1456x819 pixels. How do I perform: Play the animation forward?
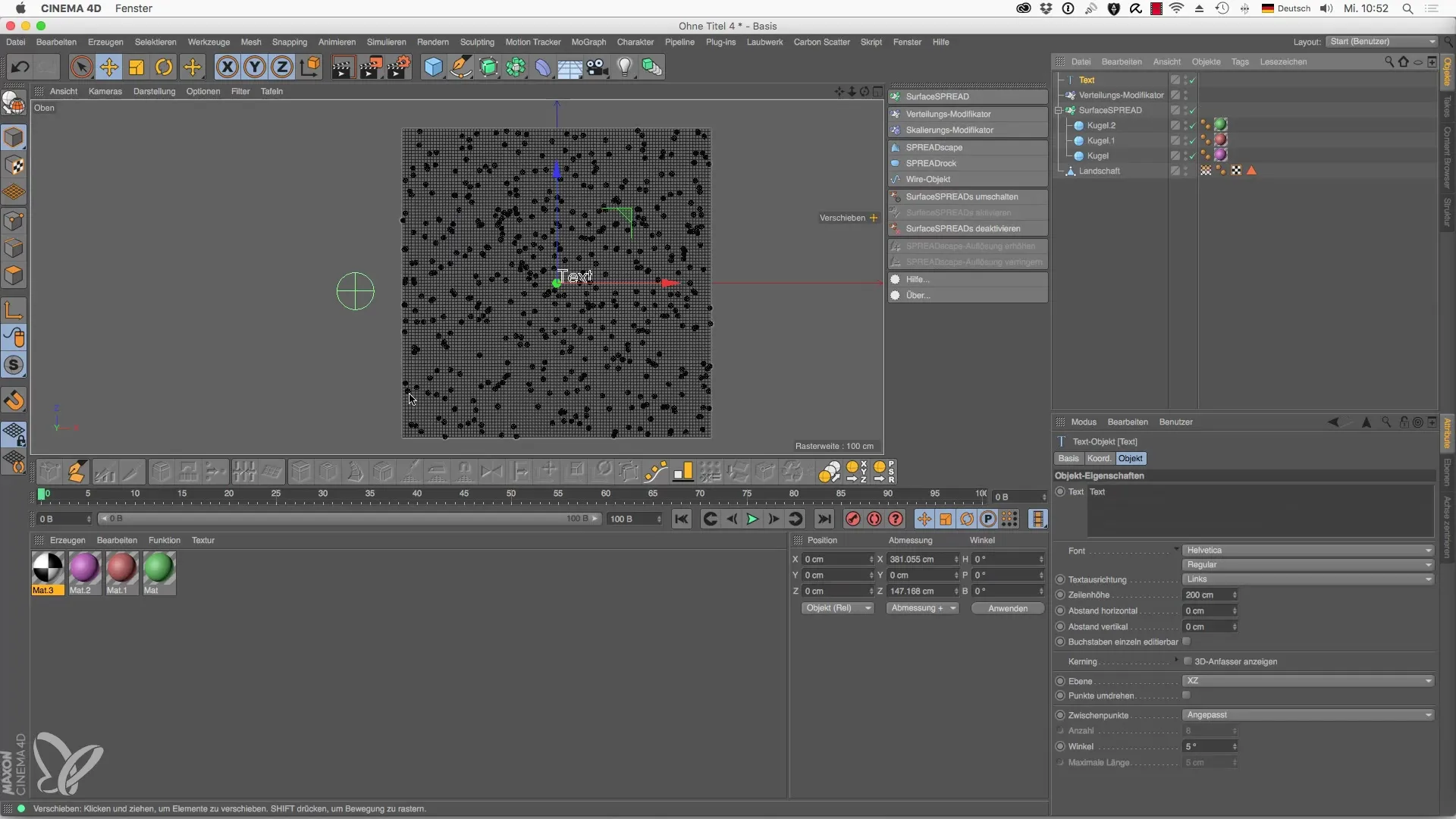(752, 519)
